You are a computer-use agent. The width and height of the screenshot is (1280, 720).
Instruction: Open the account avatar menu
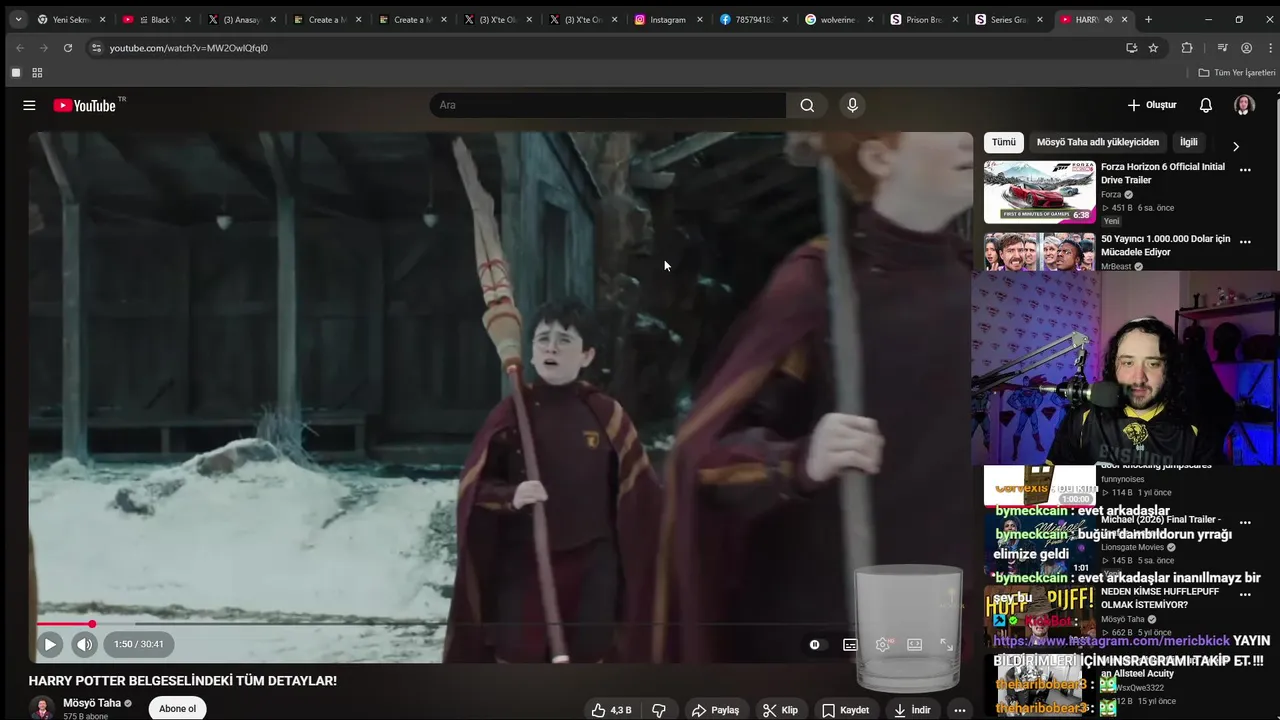[x=1244, y=105]
